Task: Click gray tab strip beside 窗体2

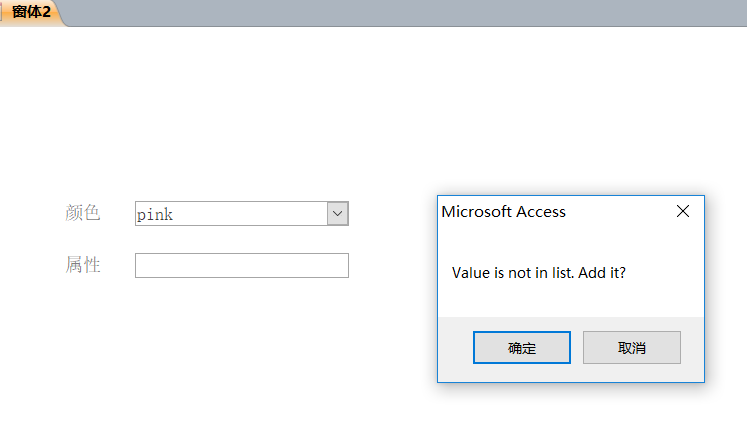Action: pos(405,12)
